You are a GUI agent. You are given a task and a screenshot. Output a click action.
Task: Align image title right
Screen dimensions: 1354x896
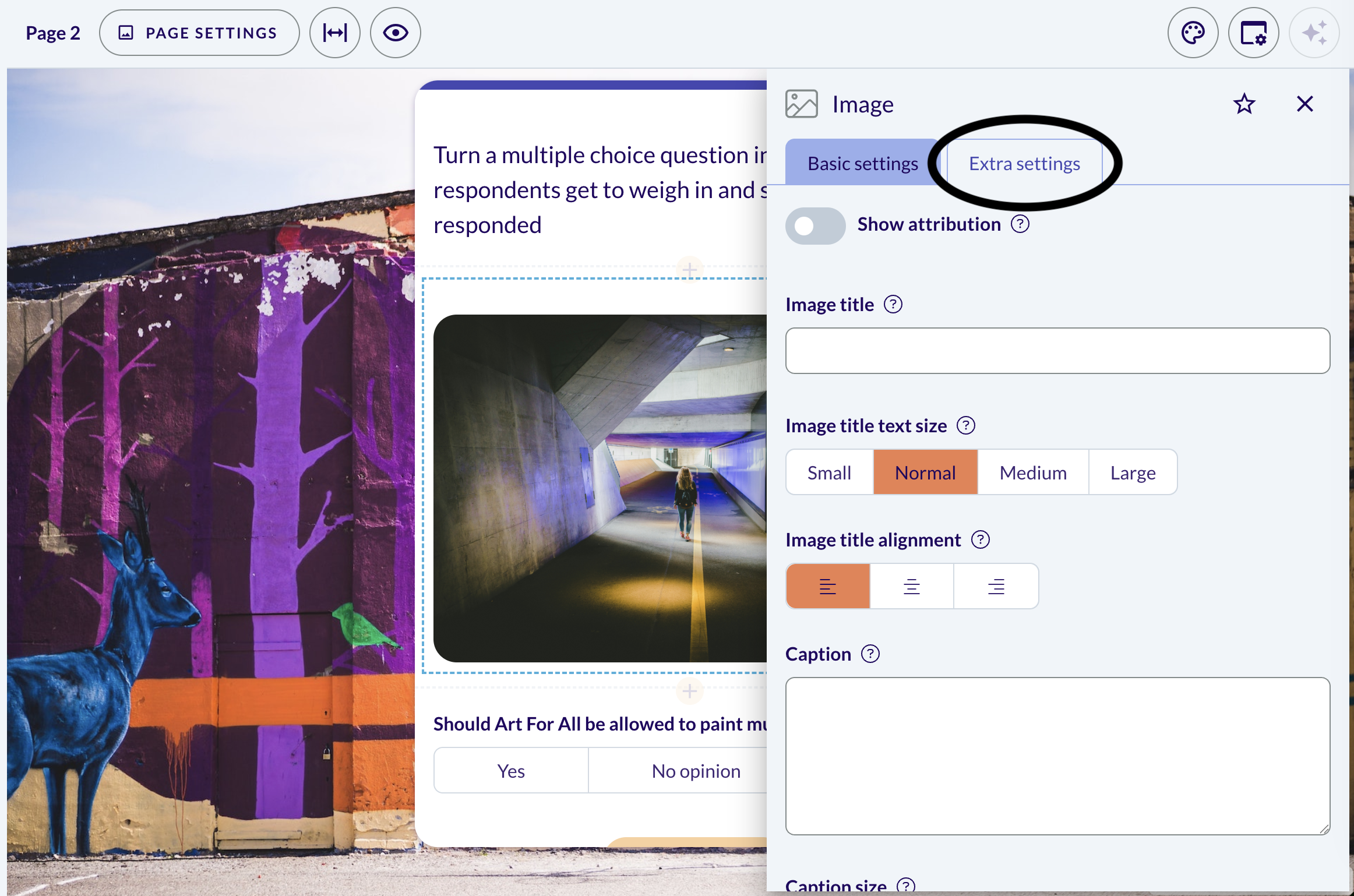coord(996,586)
